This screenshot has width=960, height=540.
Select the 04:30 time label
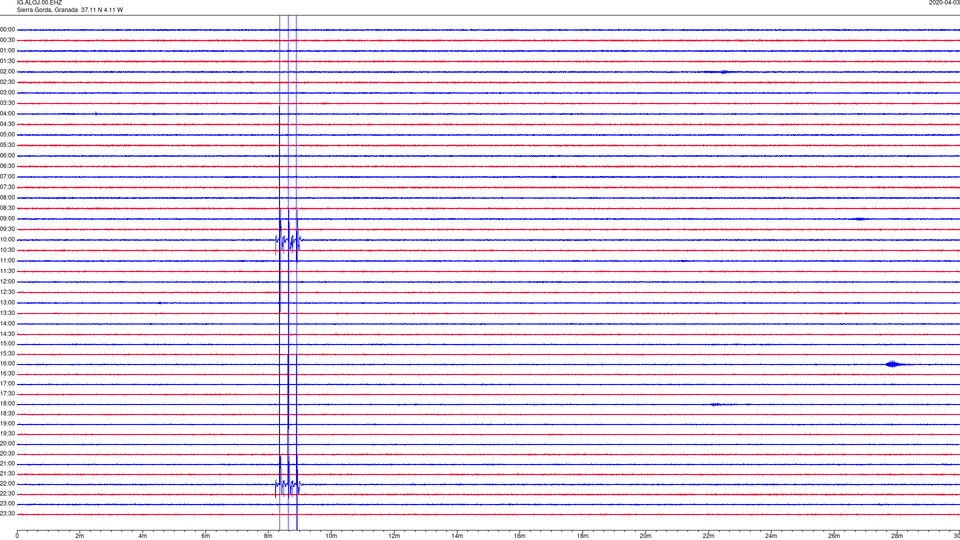pyautogui.click(x=7, y=124)
